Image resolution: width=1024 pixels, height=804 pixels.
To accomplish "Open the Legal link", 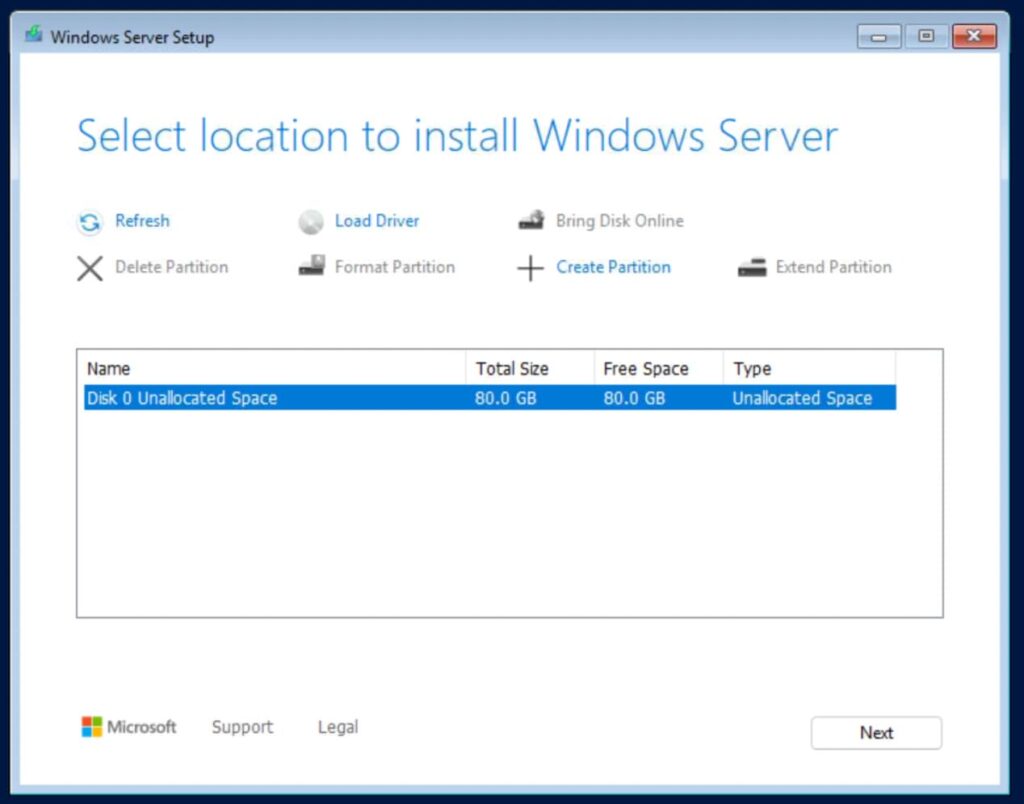I will coord(338,727).
